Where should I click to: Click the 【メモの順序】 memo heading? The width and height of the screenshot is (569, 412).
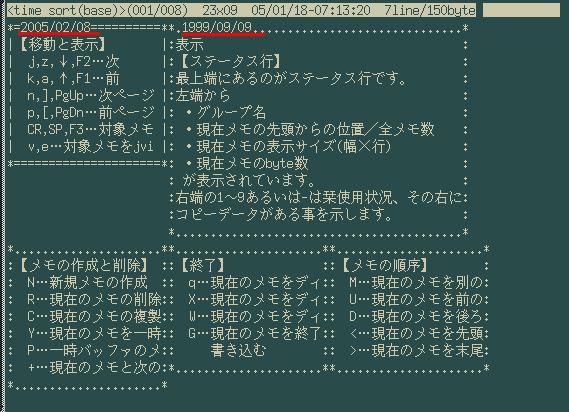coord(384,265)
